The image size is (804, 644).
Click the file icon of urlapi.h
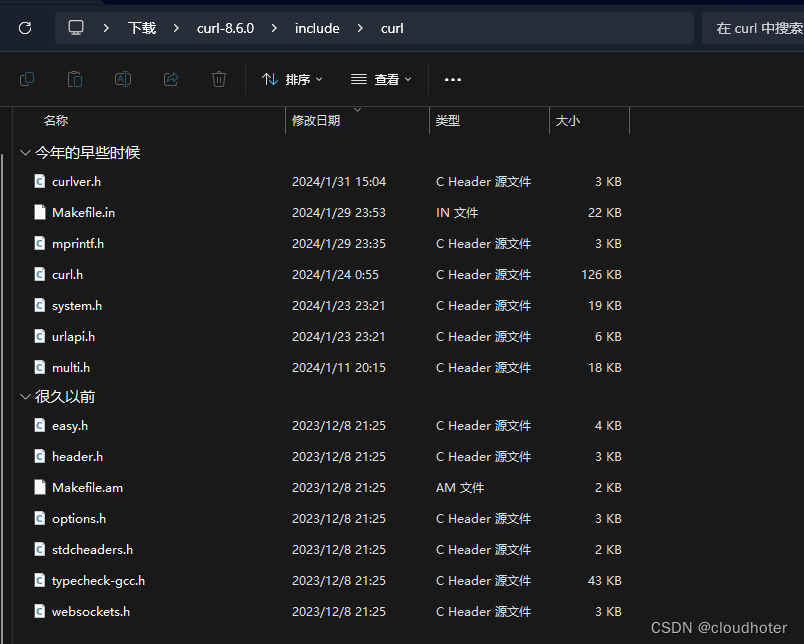tap(40, 336)
